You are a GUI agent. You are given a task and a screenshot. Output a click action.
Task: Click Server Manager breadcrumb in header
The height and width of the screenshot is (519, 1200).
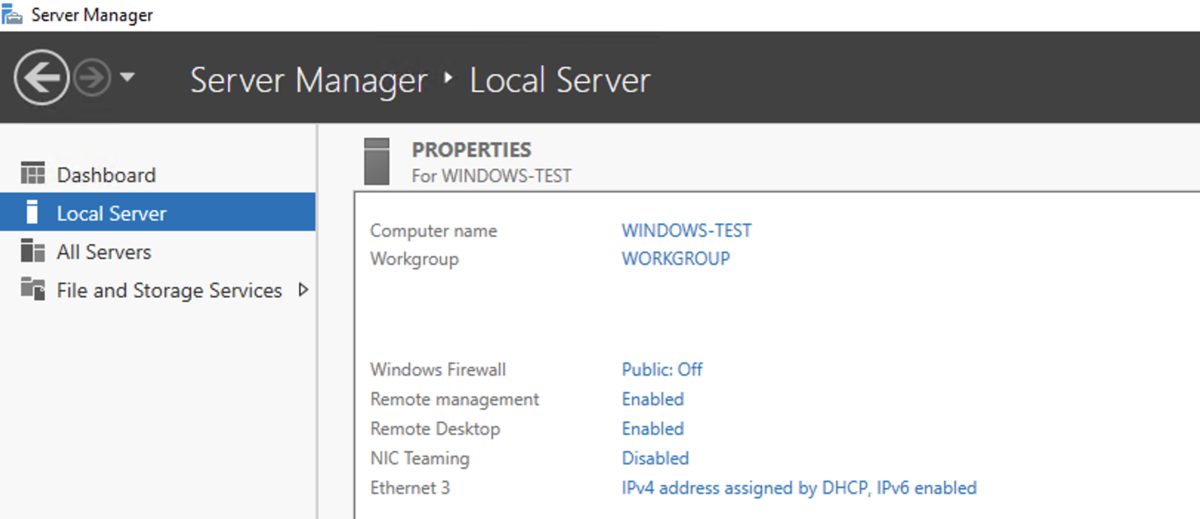[309, 80]
